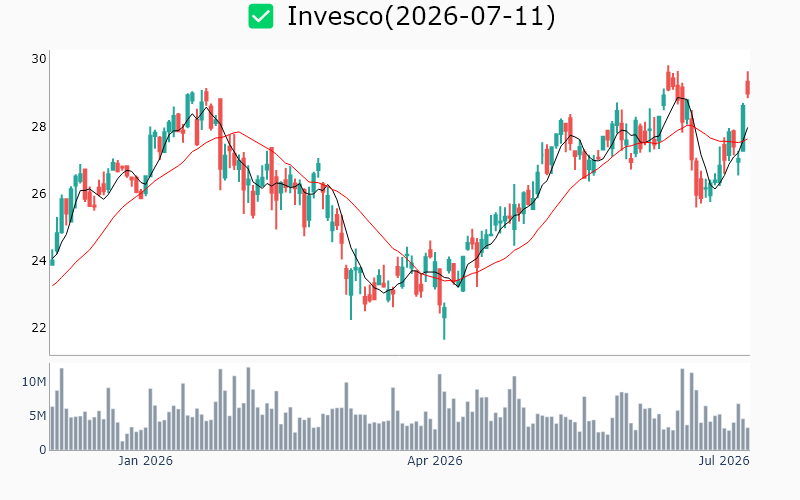Click the 30 price axis label
Viewport: 800px width, 500px height.
[x=39, y=59]
